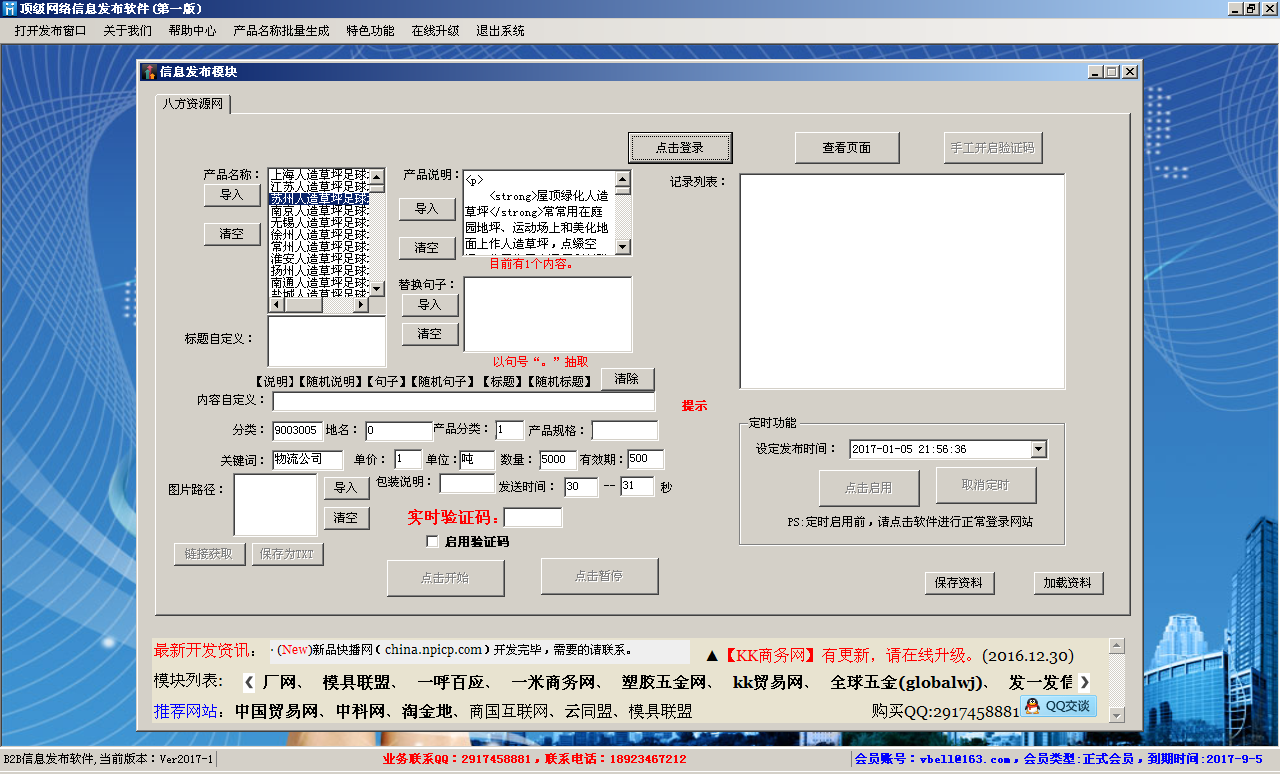Click 产品规格 input field
The image size is (1280, 774).
coord(625,430)
